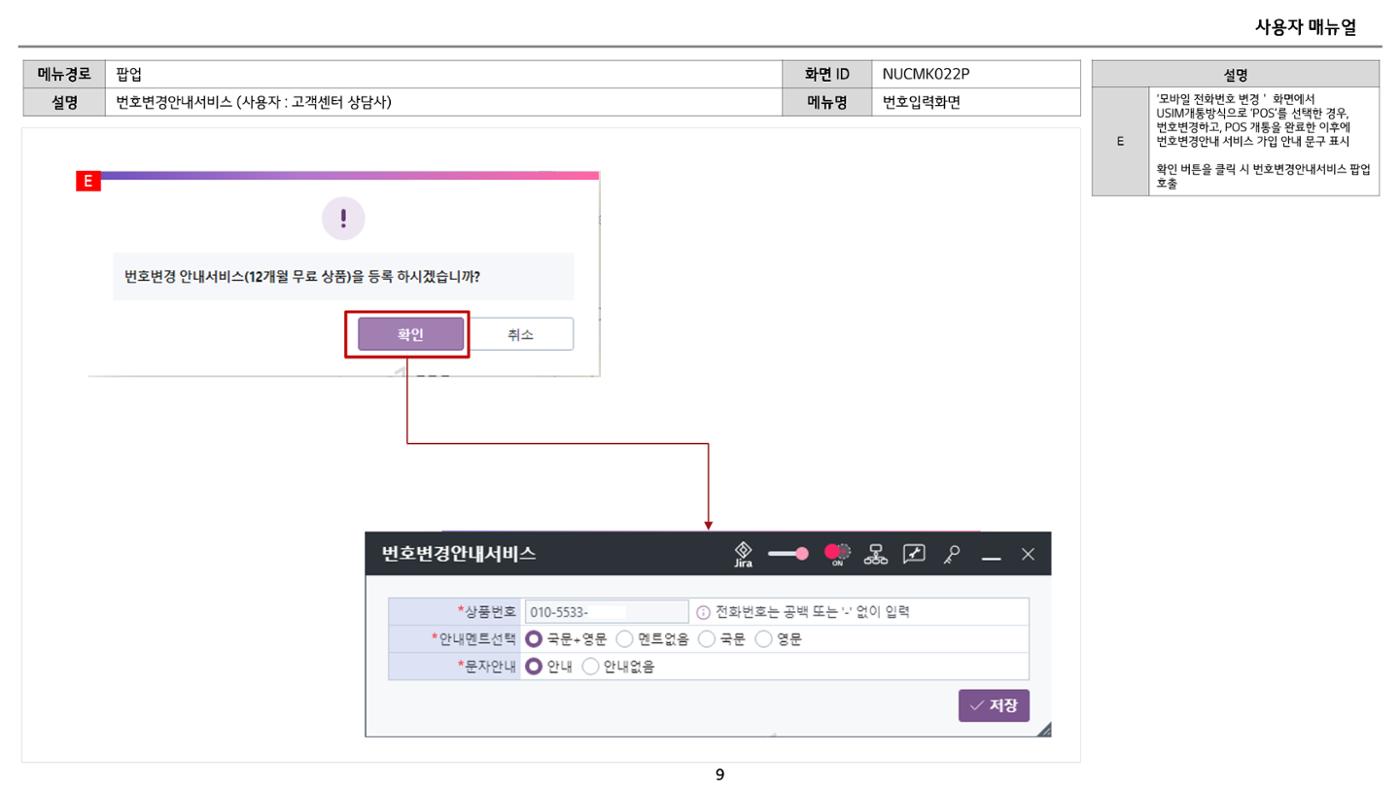The image size is (1400, 788).
Task: Close the 번호변경안내서비스 popup
Action: tap(1028, 554)
